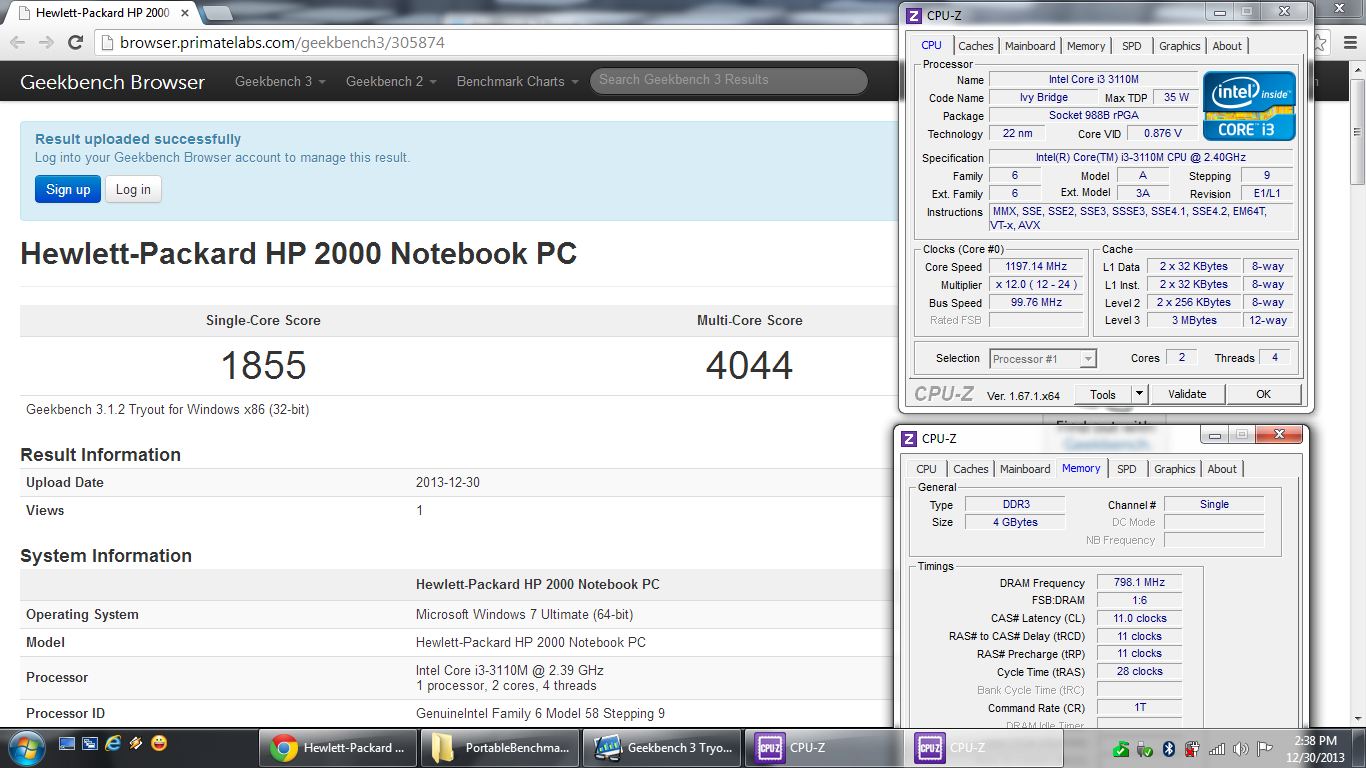Click the Single-Core Score value 1855
The image size is (1366, 768).
tap(263, 366)
